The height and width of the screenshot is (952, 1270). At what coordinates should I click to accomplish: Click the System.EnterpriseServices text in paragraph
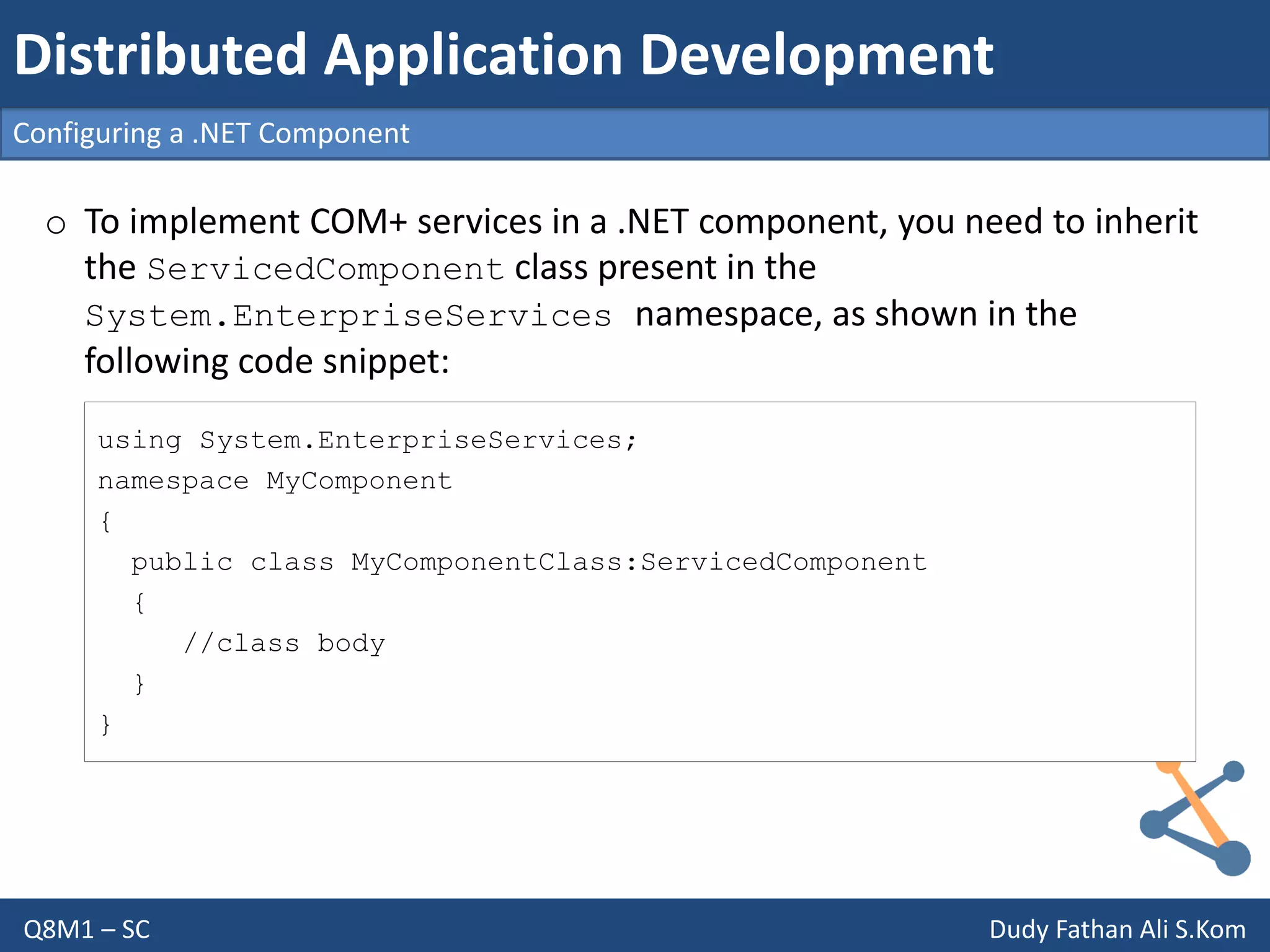[349, 316]
